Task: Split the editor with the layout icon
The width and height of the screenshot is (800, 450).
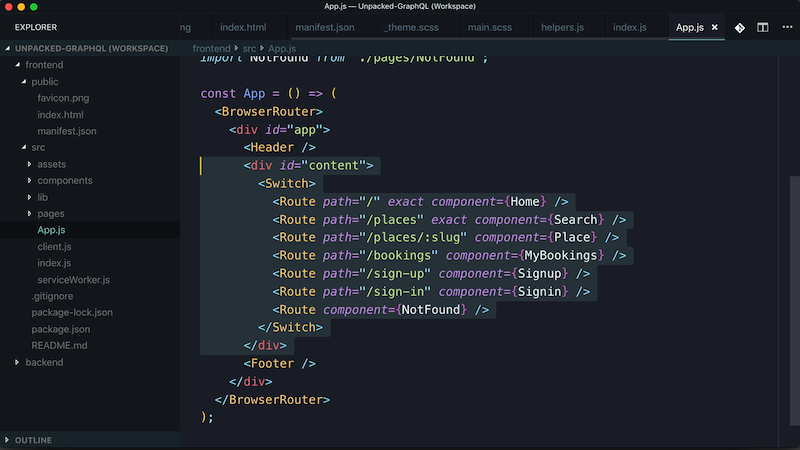Action: coord(763,28)
